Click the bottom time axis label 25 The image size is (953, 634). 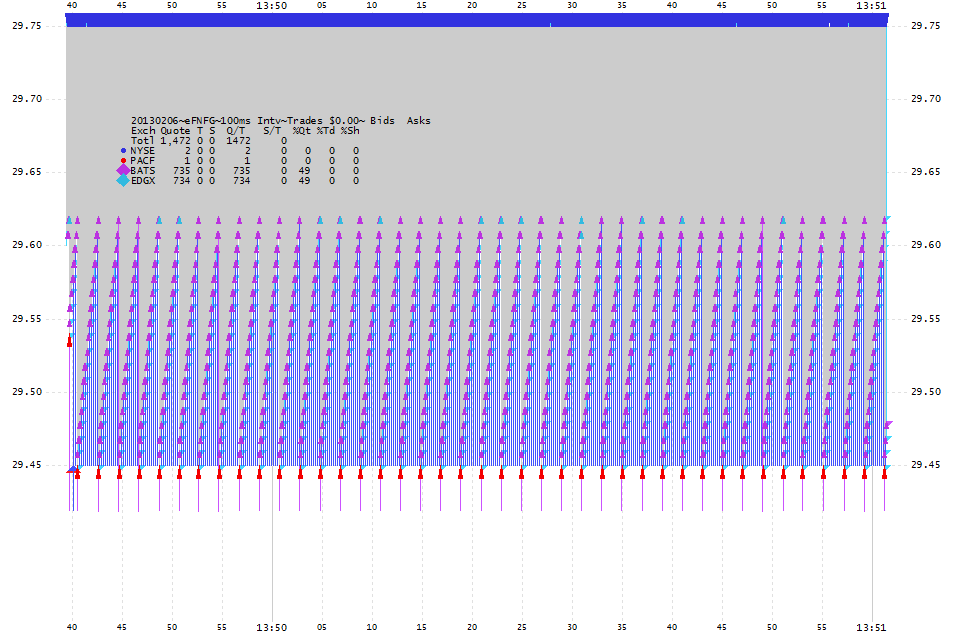(521, 627)
